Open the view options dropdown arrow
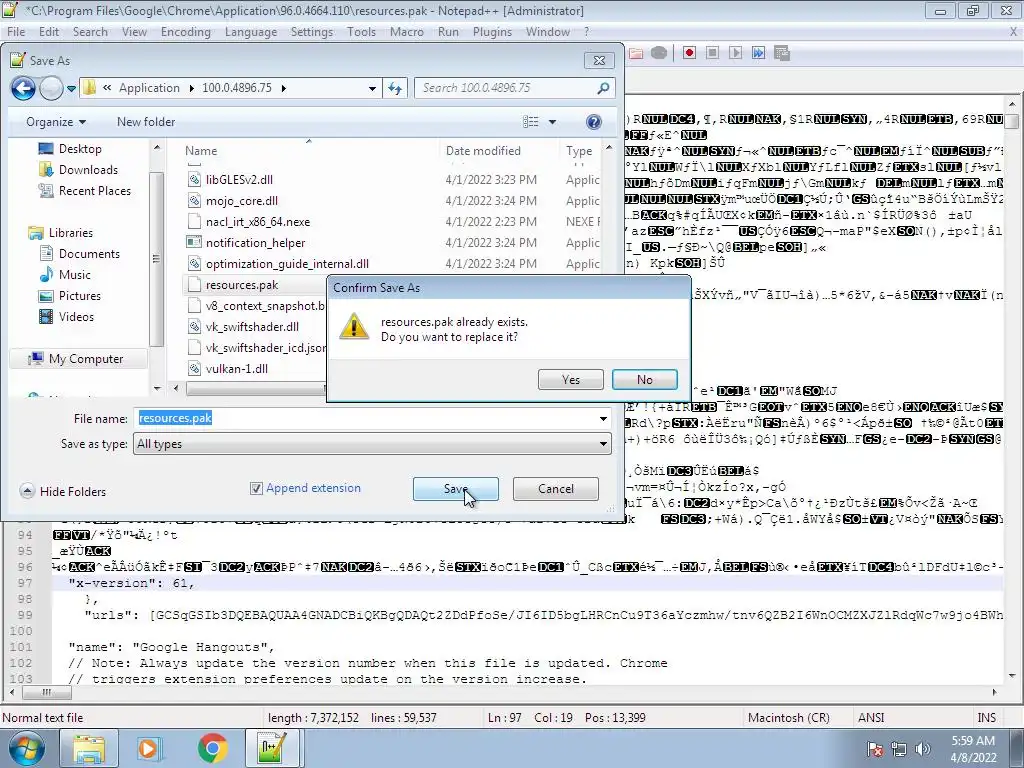Screen dimensions: 1024x768 coord(552,122)
